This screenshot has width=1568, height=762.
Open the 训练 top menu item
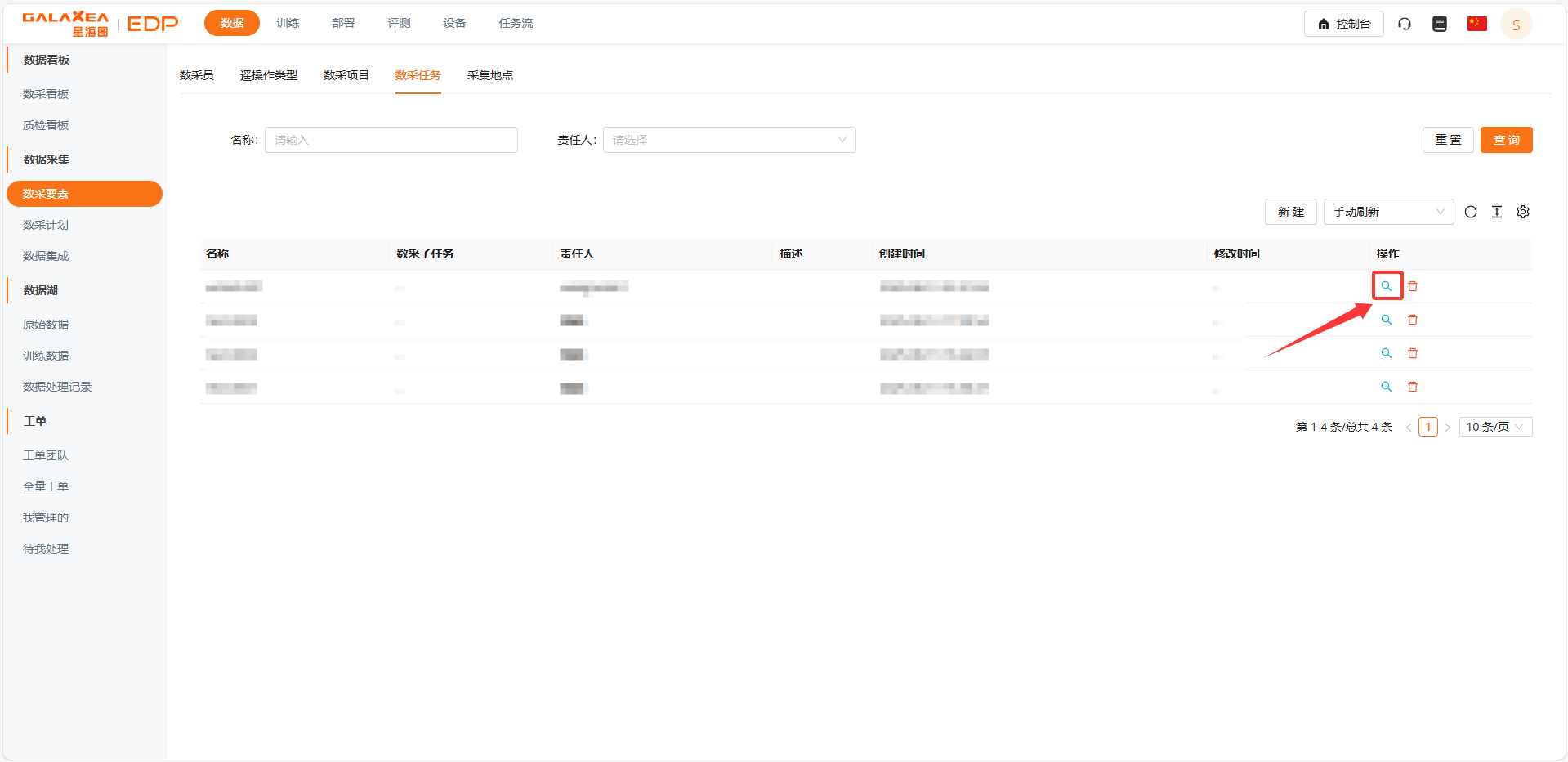tap(288, 23)
